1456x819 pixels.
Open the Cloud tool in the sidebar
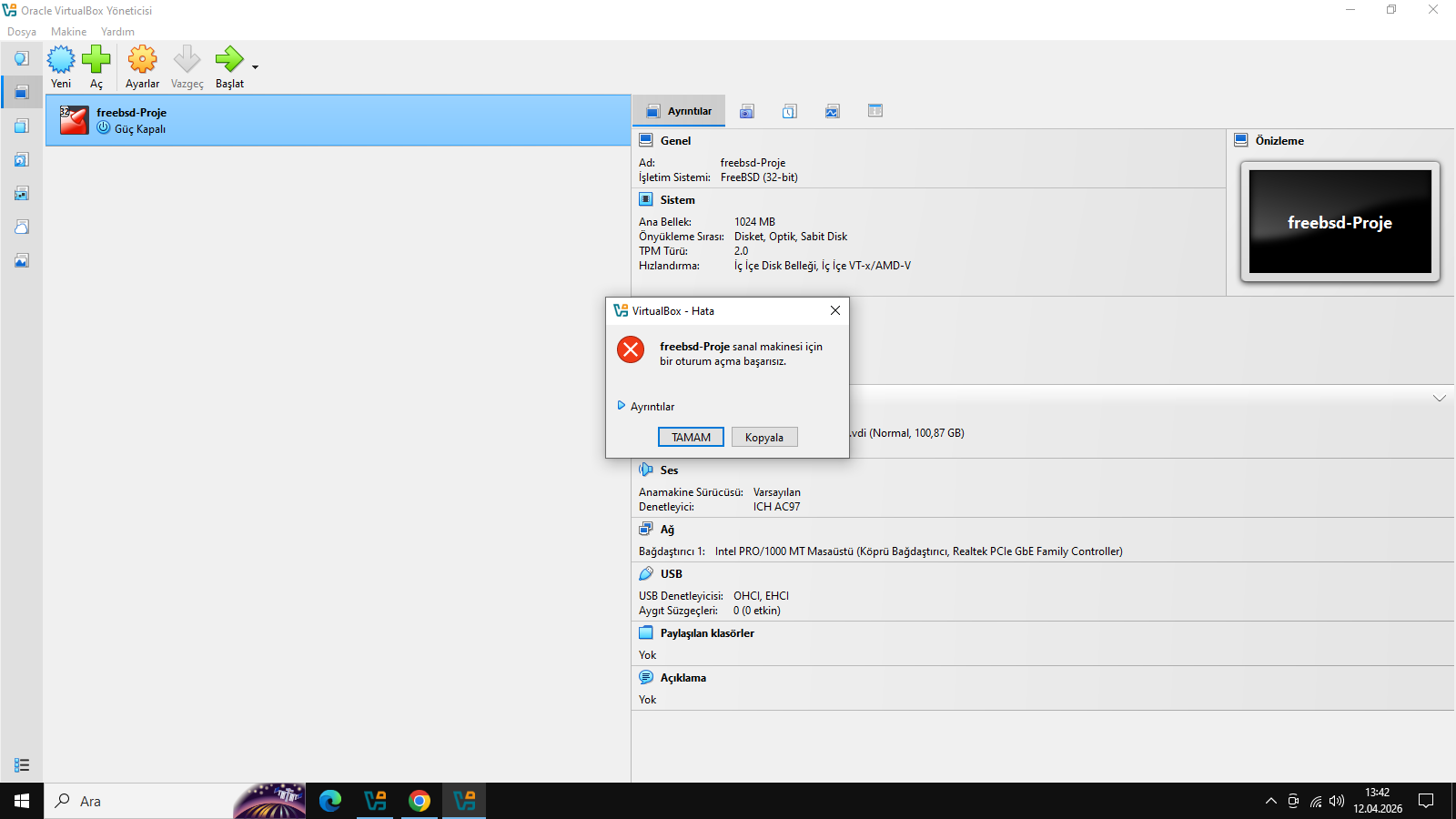[22, 227]
